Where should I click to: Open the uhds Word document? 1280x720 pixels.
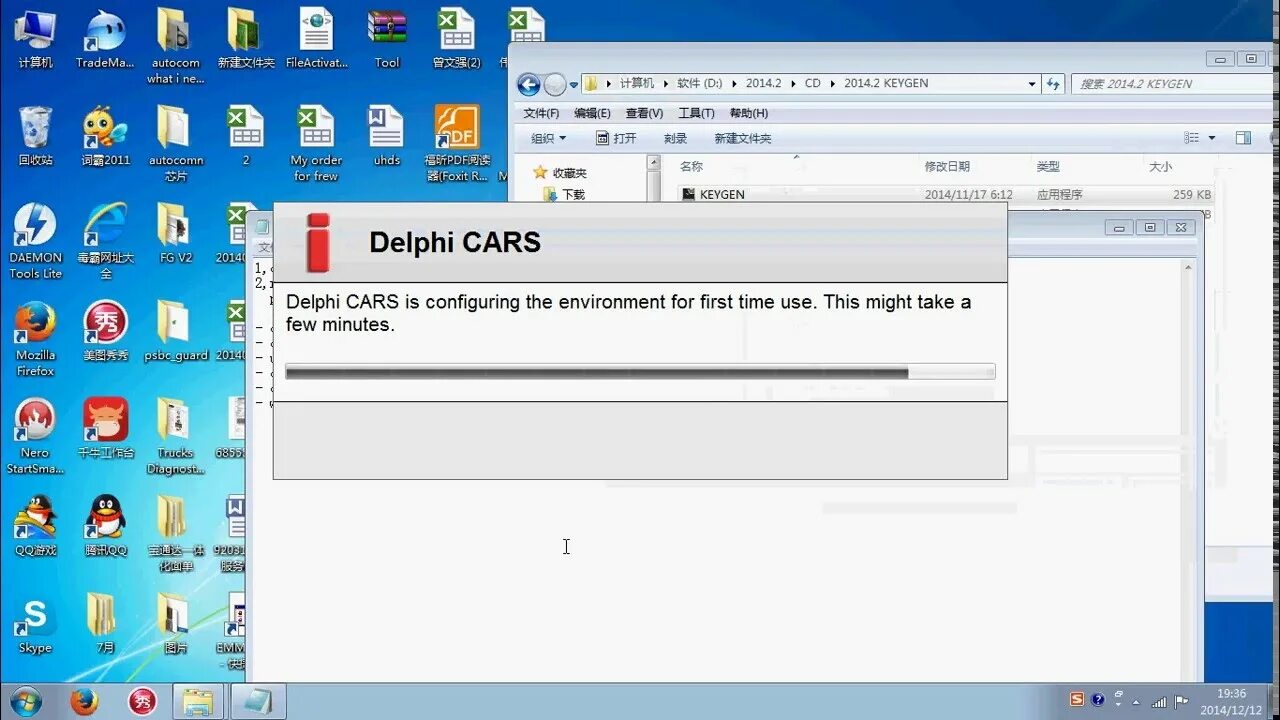click(x=386, y=137)
